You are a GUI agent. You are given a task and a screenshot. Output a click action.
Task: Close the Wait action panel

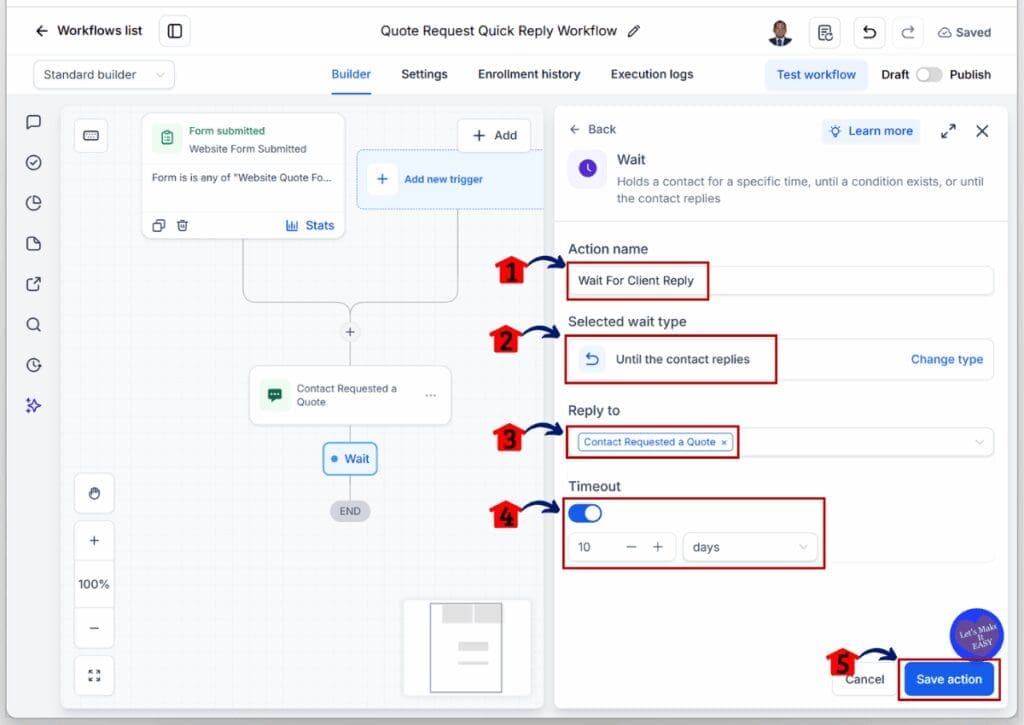pos(982,131)
